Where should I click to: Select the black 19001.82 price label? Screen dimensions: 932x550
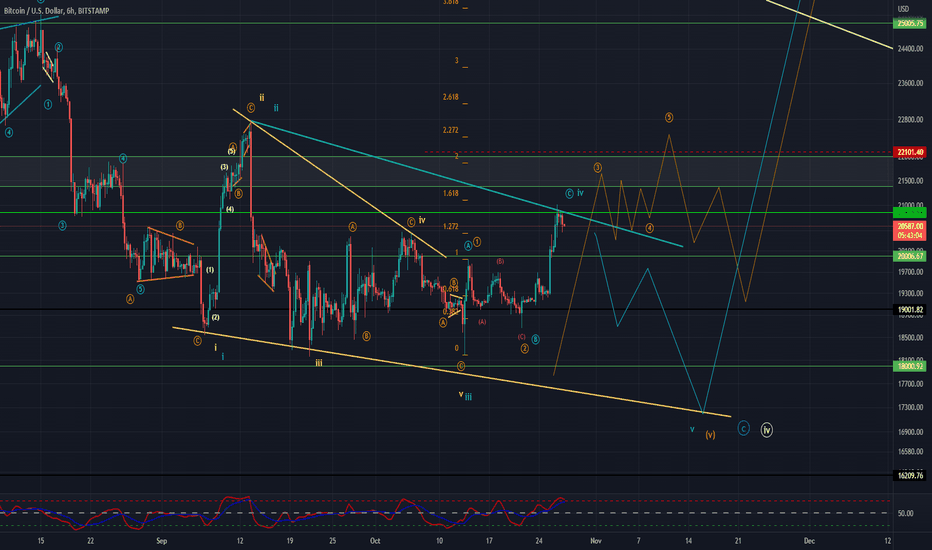(910, 310)
